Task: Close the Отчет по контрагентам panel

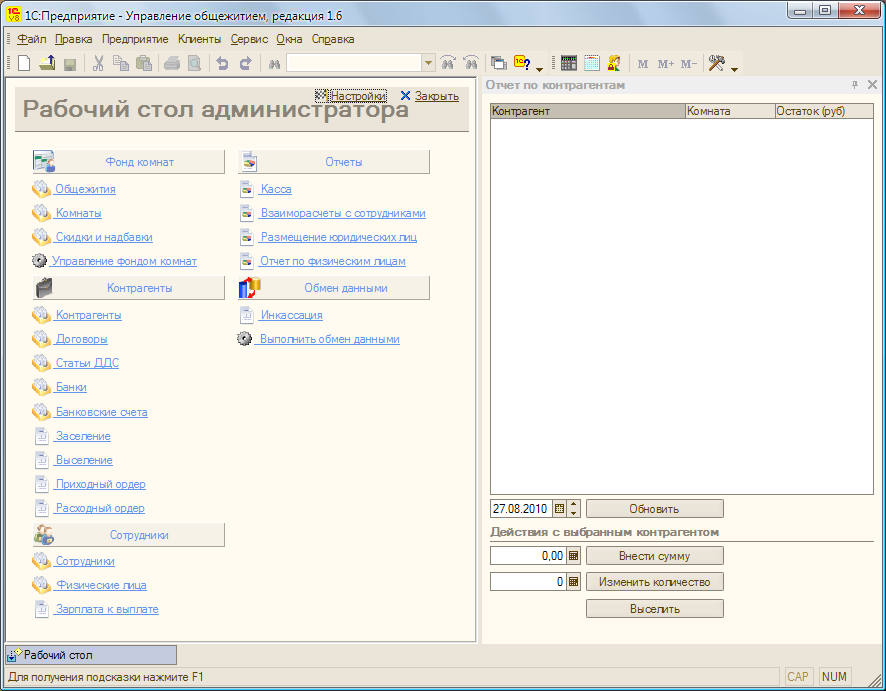Action: 872,85
